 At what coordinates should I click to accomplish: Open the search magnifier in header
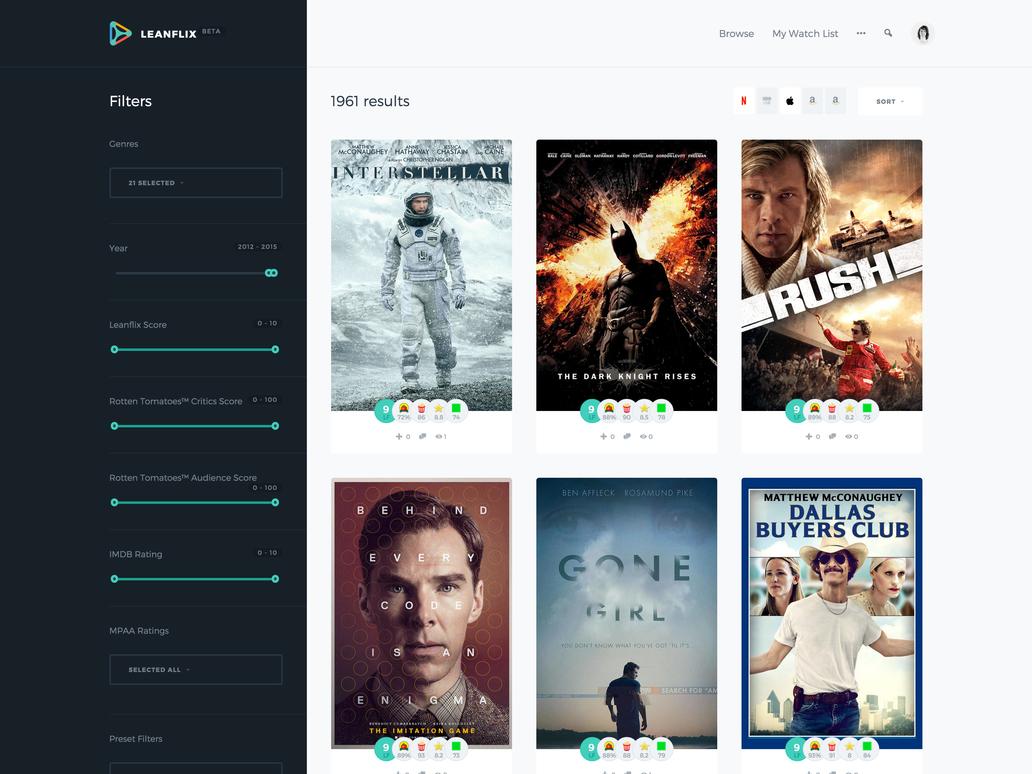[888, 33]
